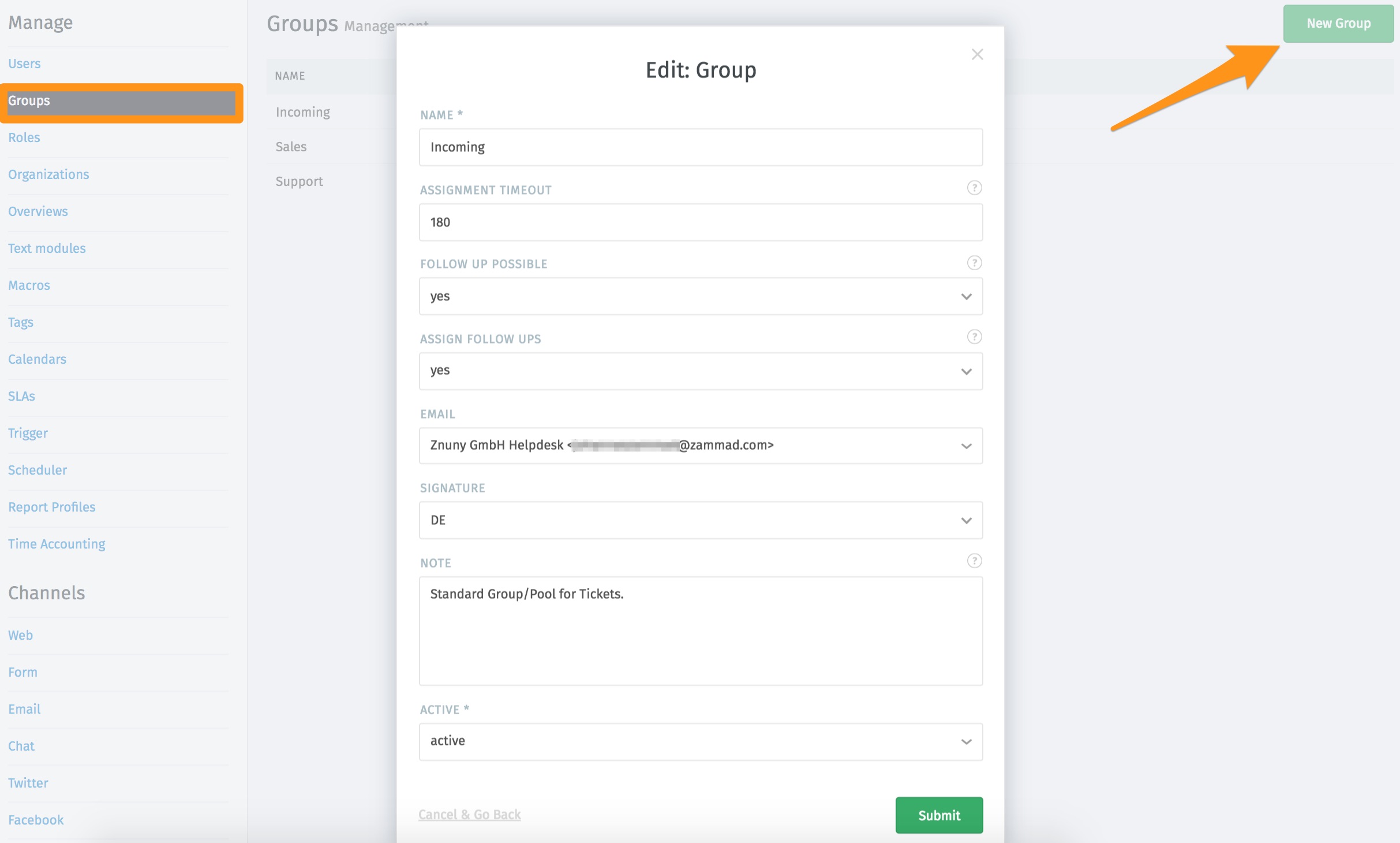Click Cancel & Go Back link
1400x843 pixels.
point(470,815)
